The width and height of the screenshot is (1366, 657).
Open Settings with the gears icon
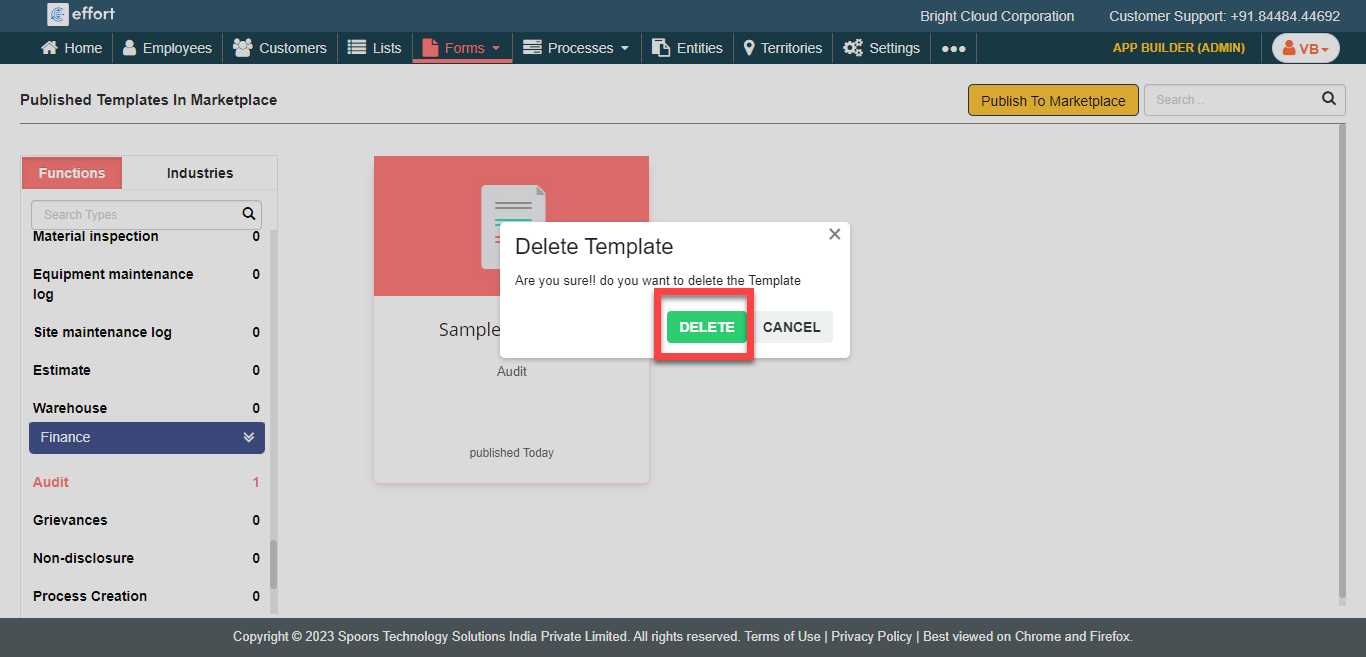point(881,48)
